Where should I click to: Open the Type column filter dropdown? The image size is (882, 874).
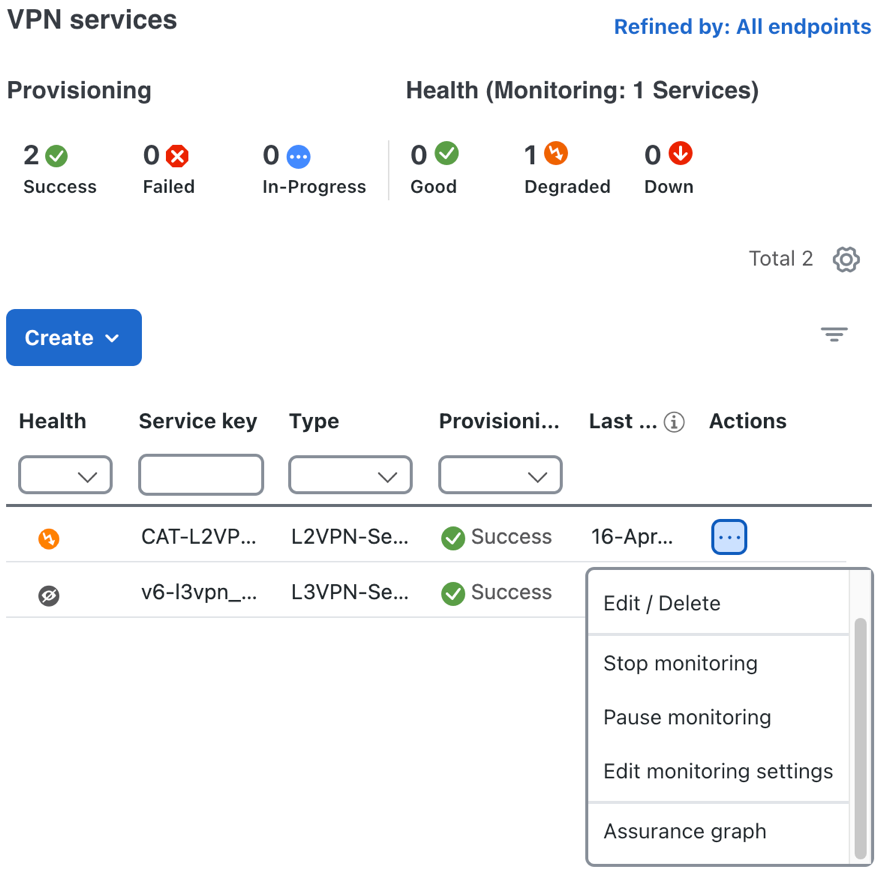350,476
